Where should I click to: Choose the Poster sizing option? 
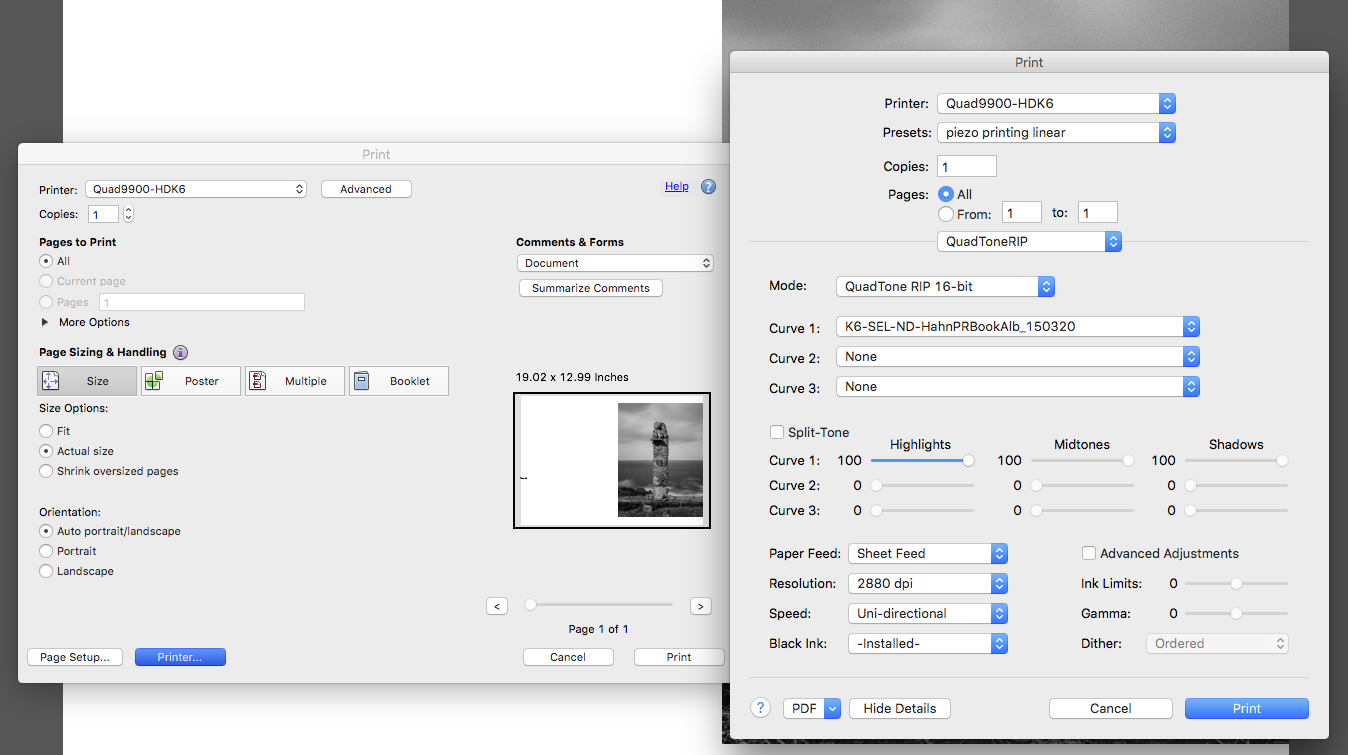[191, 381]
